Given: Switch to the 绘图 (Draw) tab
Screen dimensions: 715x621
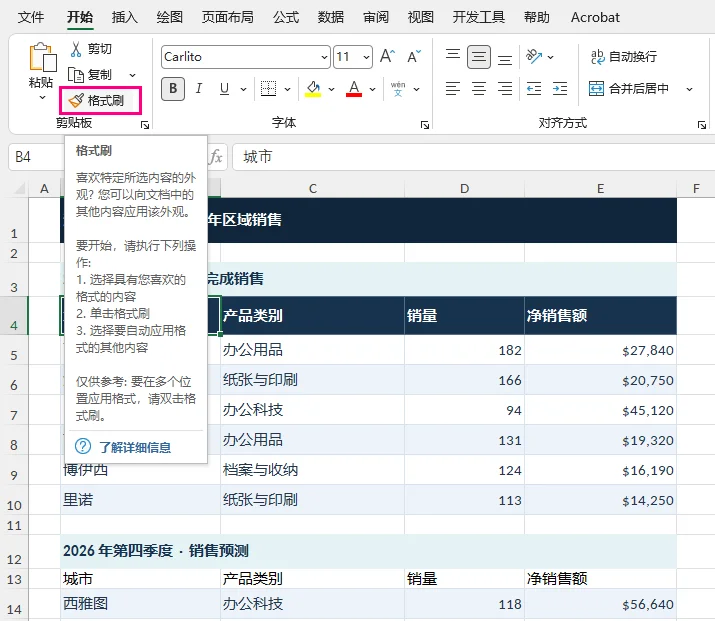Looking at the screenshot, I should [169, 17].
